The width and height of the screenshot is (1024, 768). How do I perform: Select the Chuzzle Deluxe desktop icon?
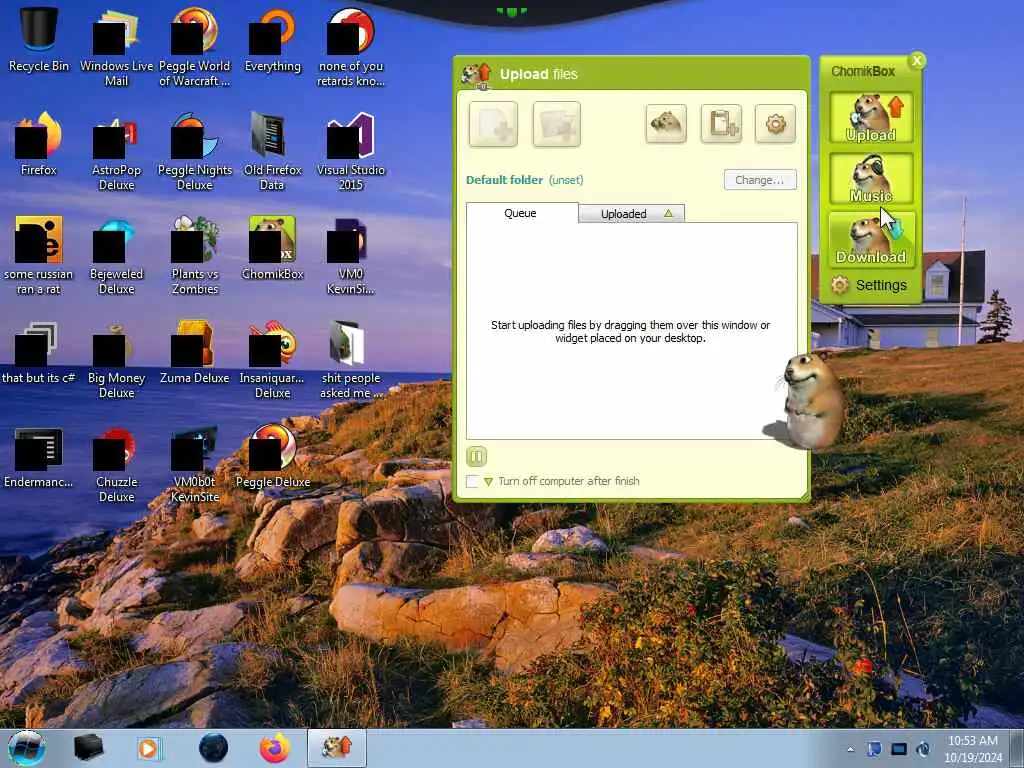click(116, 464)
